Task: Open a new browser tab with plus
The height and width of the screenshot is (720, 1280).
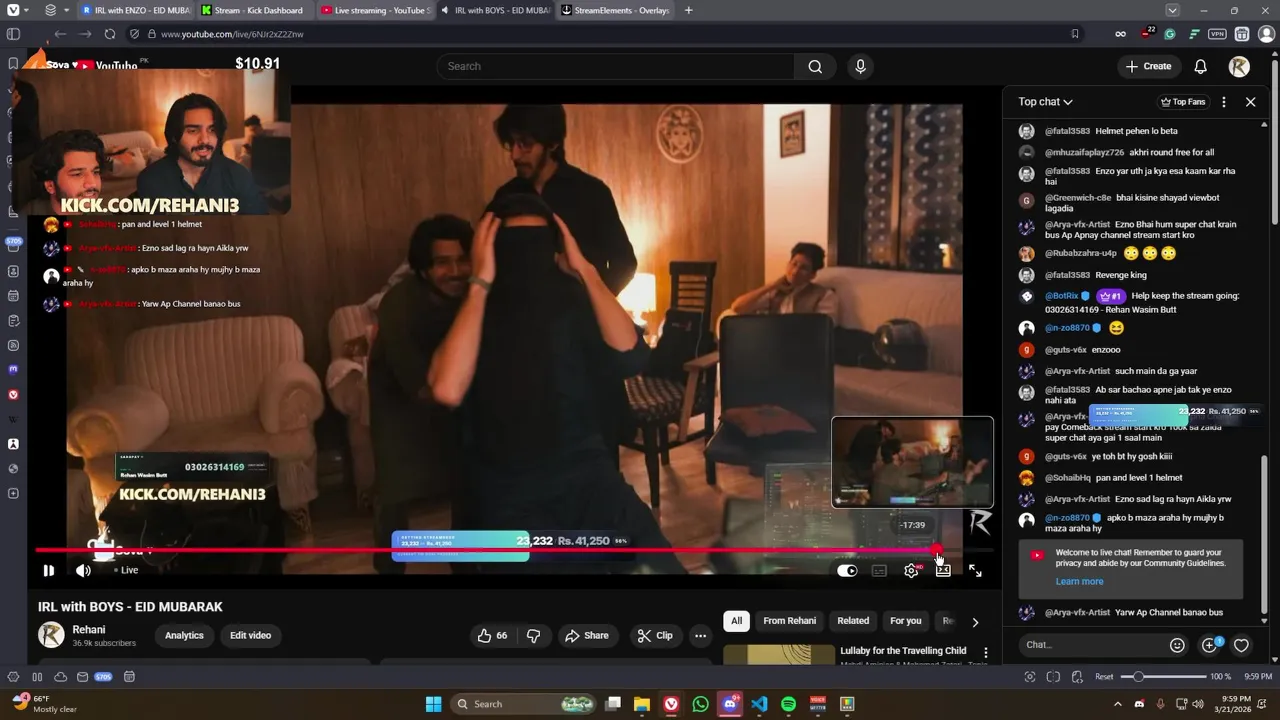Action: coord(688,10)
